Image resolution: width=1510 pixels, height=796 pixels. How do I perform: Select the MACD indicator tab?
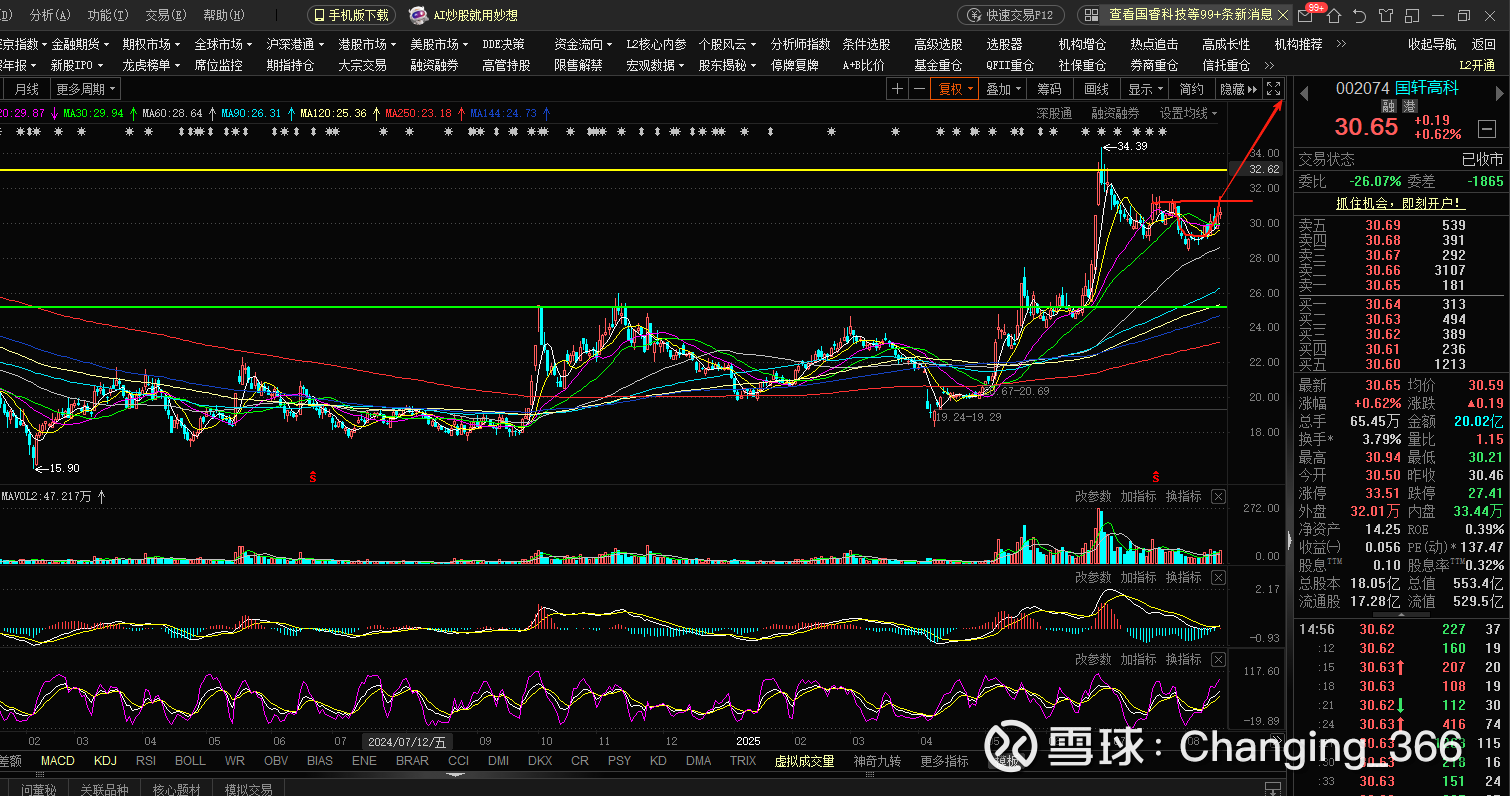(58, 761)
